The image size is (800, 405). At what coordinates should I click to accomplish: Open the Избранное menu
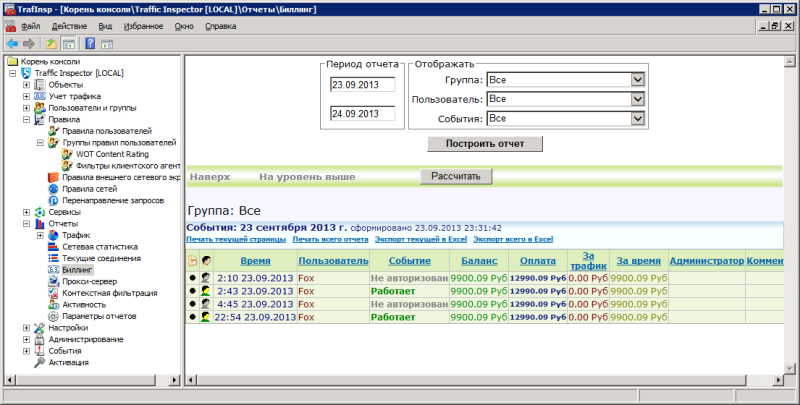pos(143,26)
